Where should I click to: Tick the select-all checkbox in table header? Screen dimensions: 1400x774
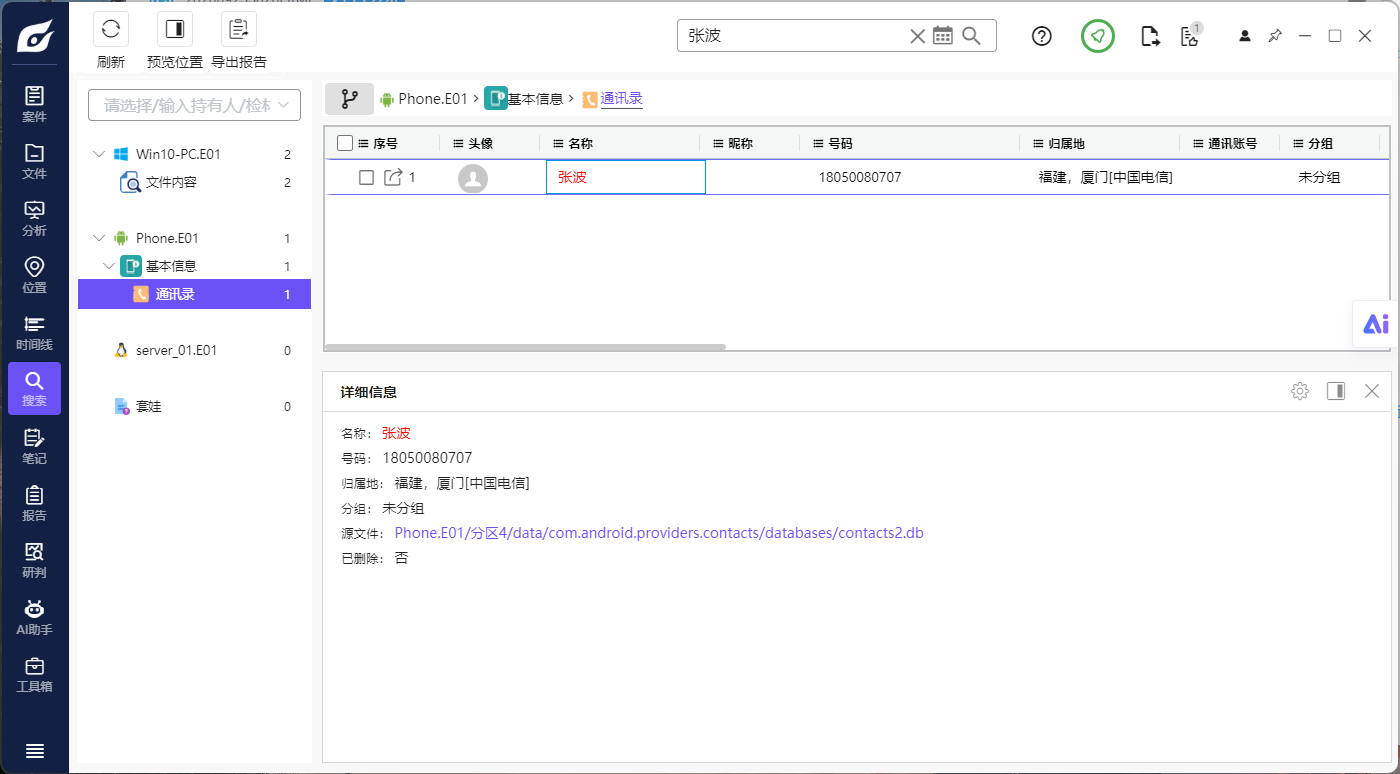[x=345, y=143]
